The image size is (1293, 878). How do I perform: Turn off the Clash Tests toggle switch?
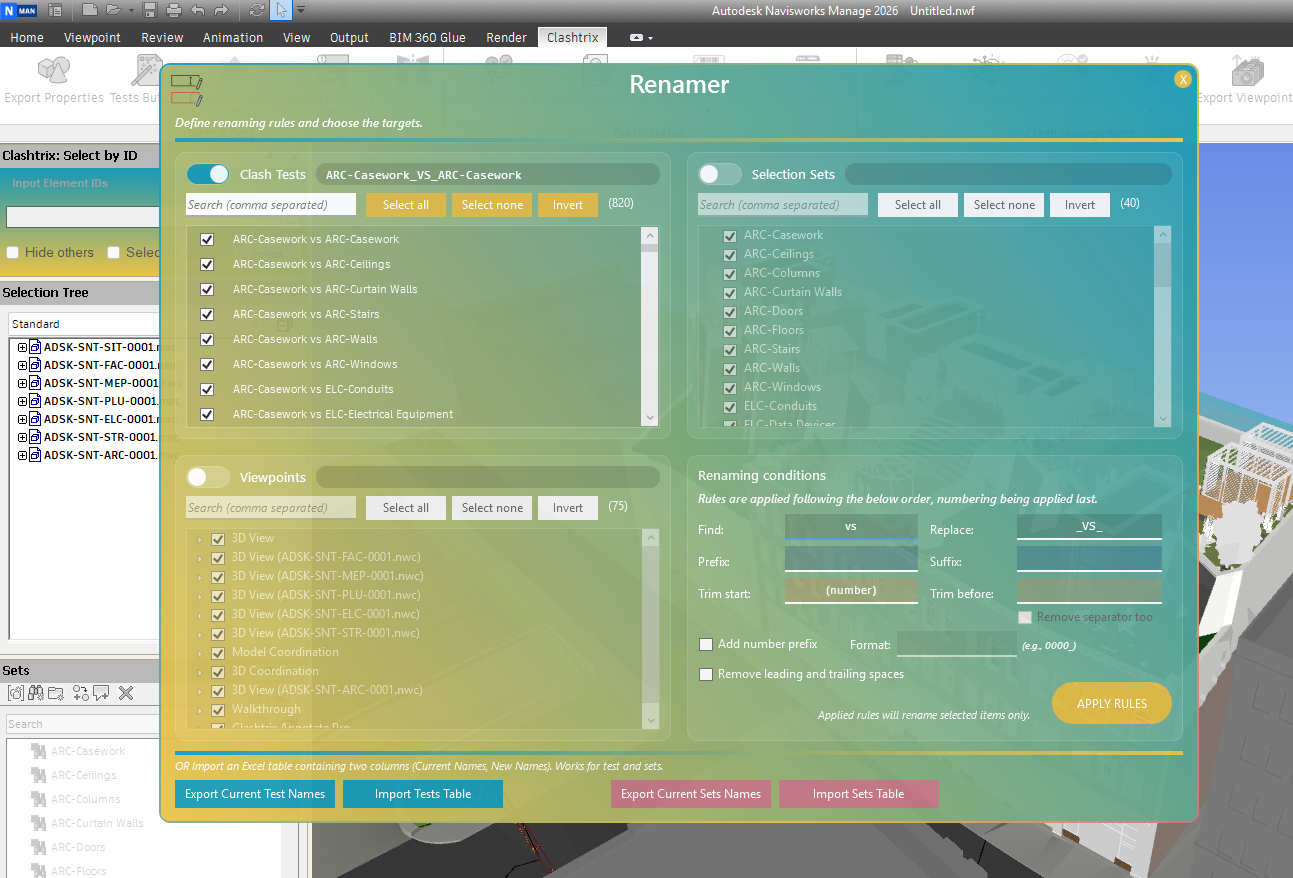(x=208, y=174)
